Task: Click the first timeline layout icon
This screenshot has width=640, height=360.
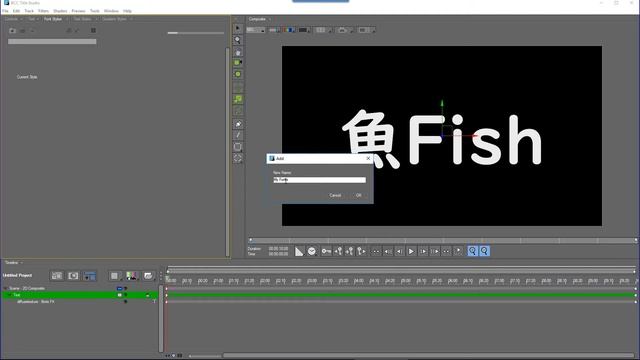Action: [57, 276]
